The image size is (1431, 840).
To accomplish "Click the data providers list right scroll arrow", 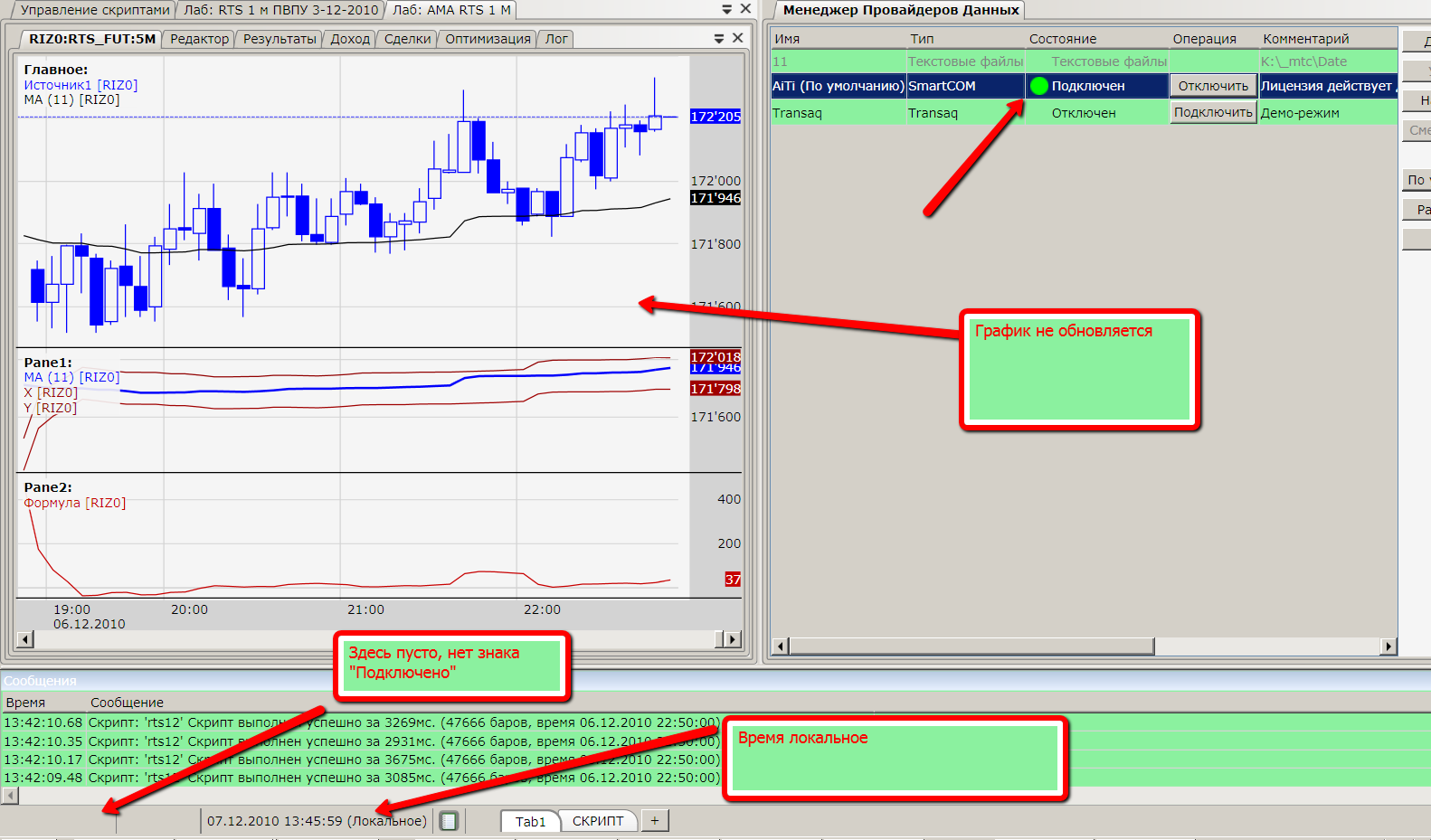I will (x=1388, y=647).
